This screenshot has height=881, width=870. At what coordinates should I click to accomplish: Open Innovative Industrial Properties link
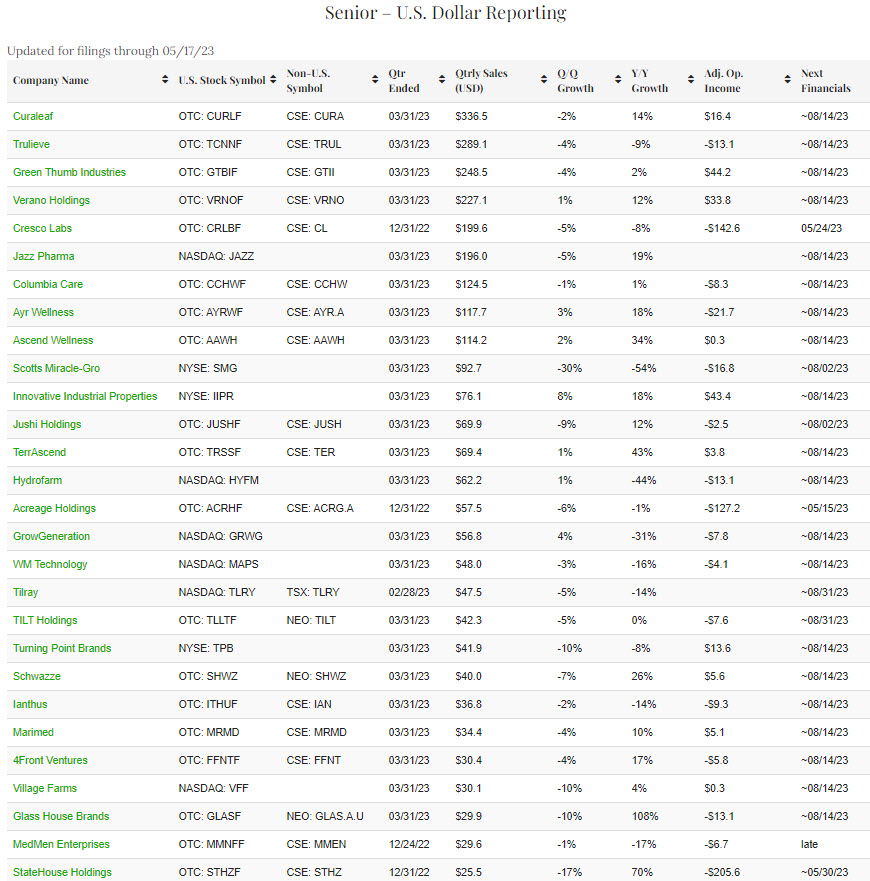click(x=85, y=396)
